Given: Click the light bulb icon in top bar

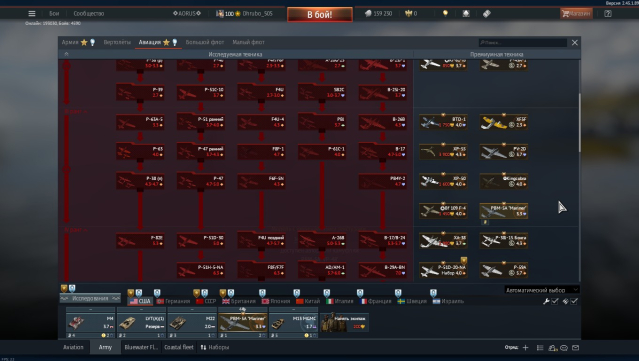Looking at the screenshot, I should pyautogui.click(x=445, y=13).
